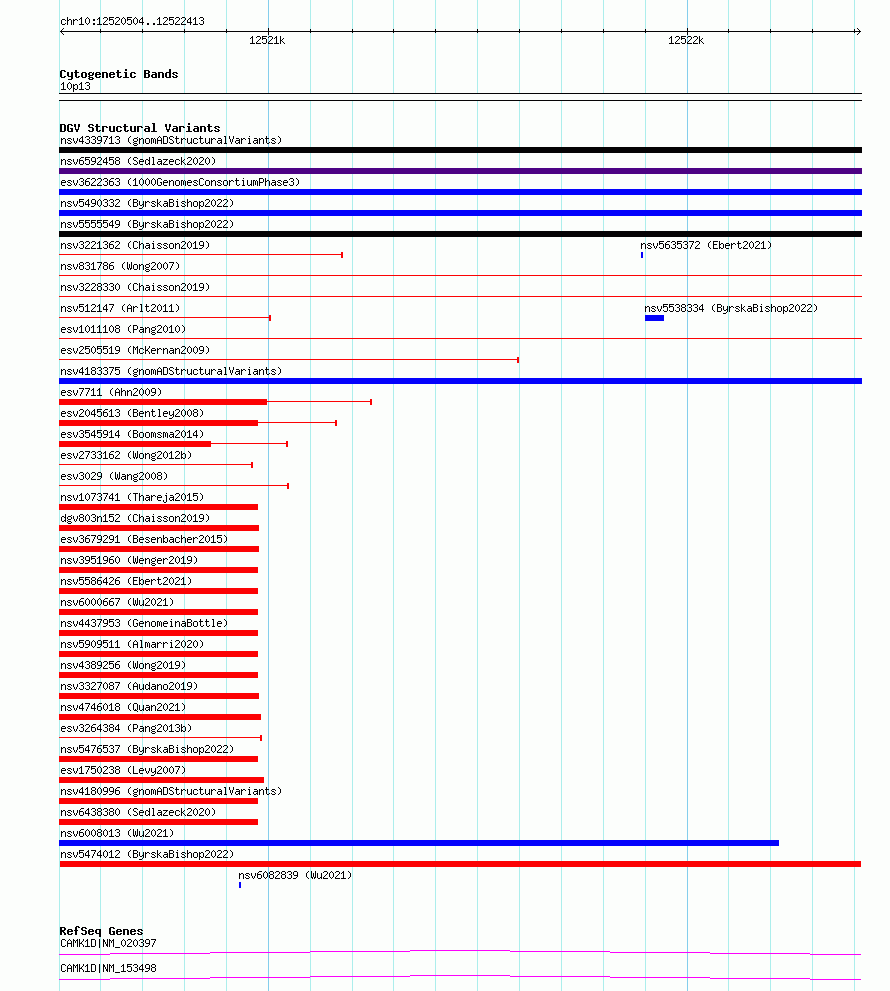
Task: Open nsv6008013 Wu2021 variant label
Action: [117, 833]
